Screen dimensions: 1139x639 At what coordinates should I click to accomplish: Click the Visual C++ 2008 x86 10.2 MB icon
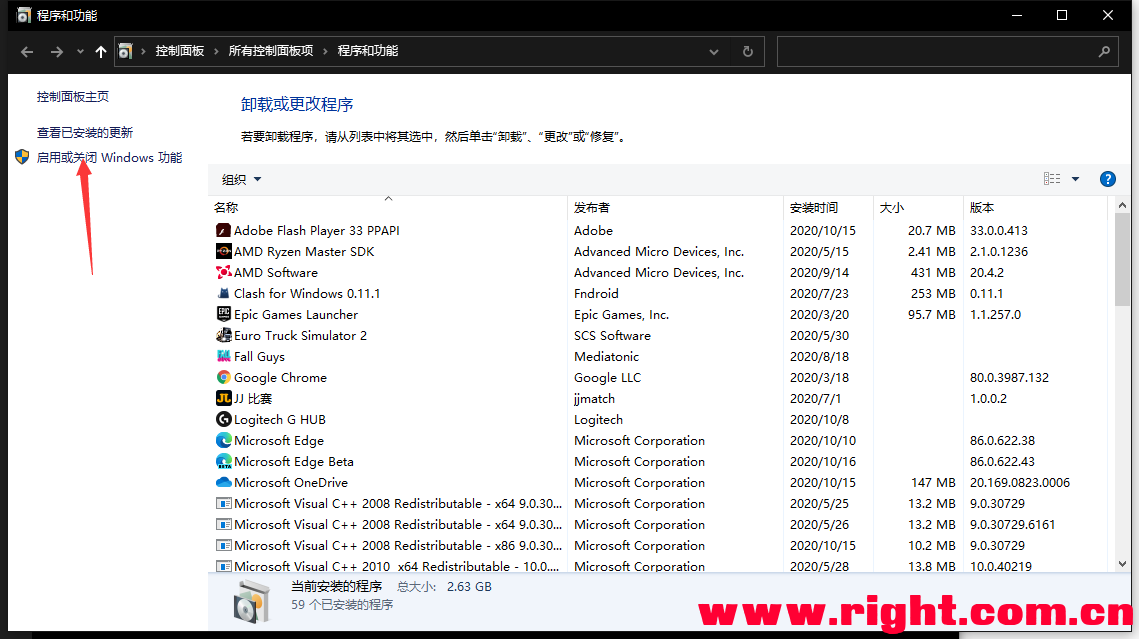click(224, 546)
